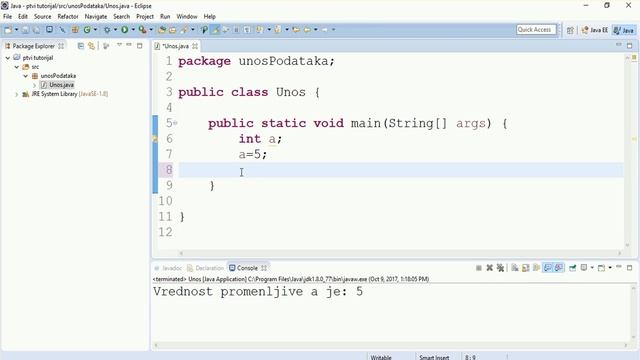Close the Unos.java editor tab
Screen dimensions: 640x360
tap(195, 46)
